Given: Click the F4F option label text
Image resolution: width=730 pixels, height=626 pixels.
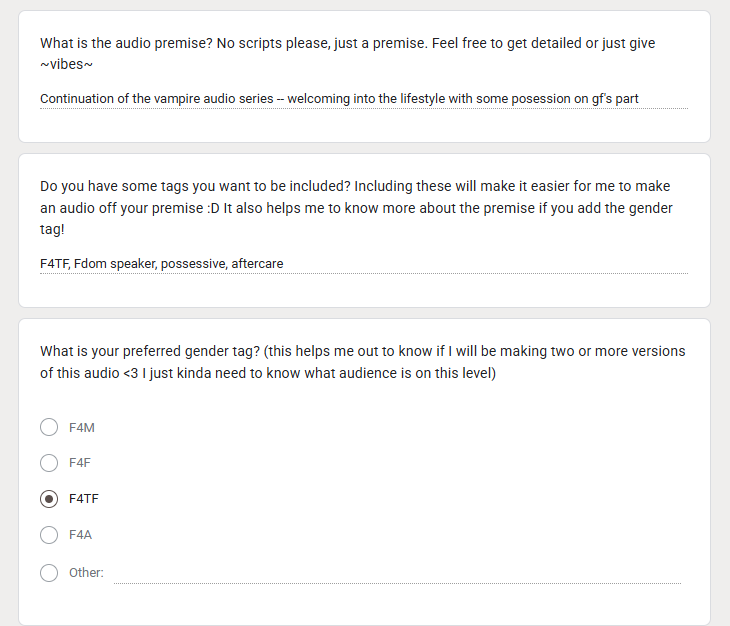Looking at the screenshot, I should (x=80, y=463).
